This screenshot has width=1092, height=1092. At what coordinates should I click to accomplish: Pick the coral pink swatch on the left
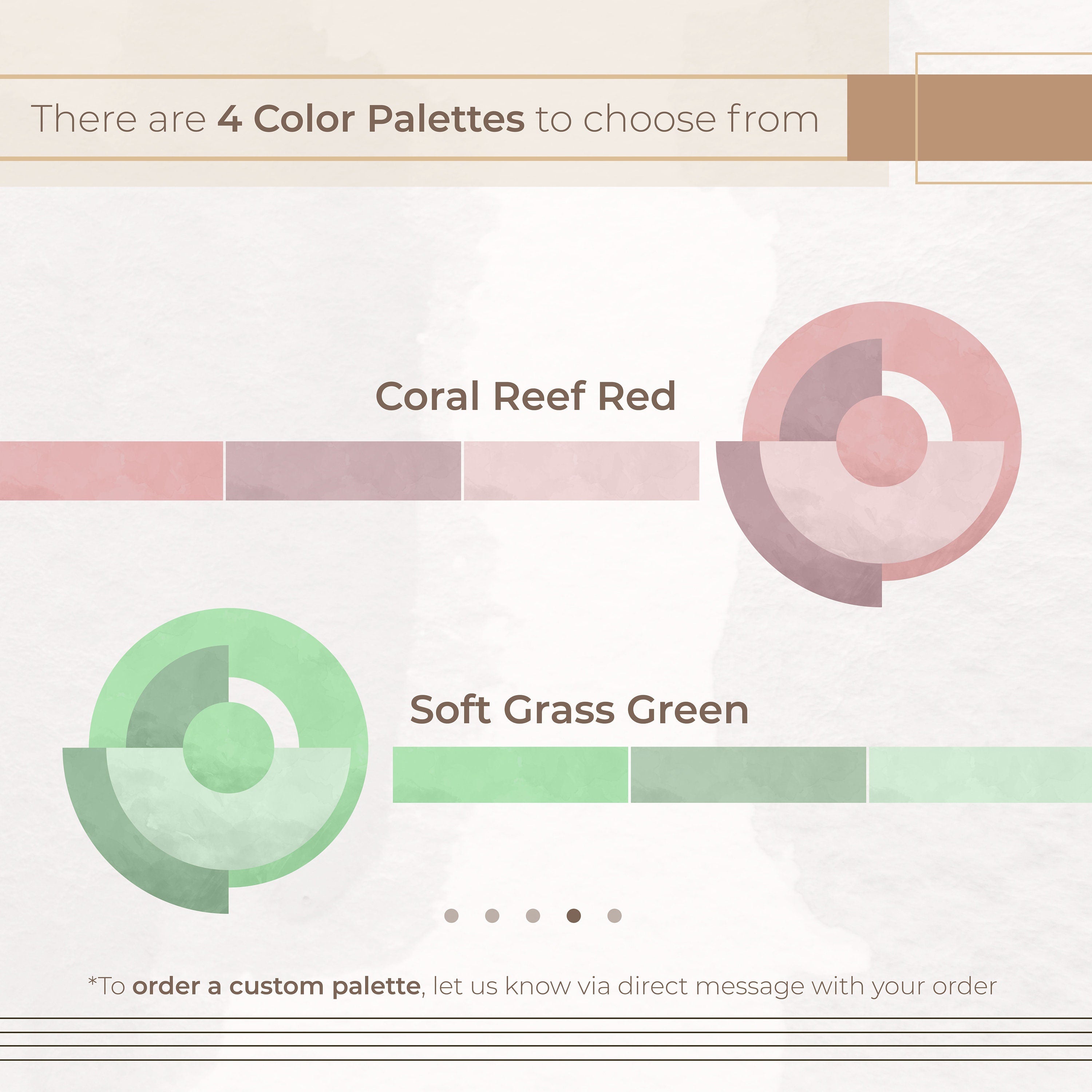111,471
